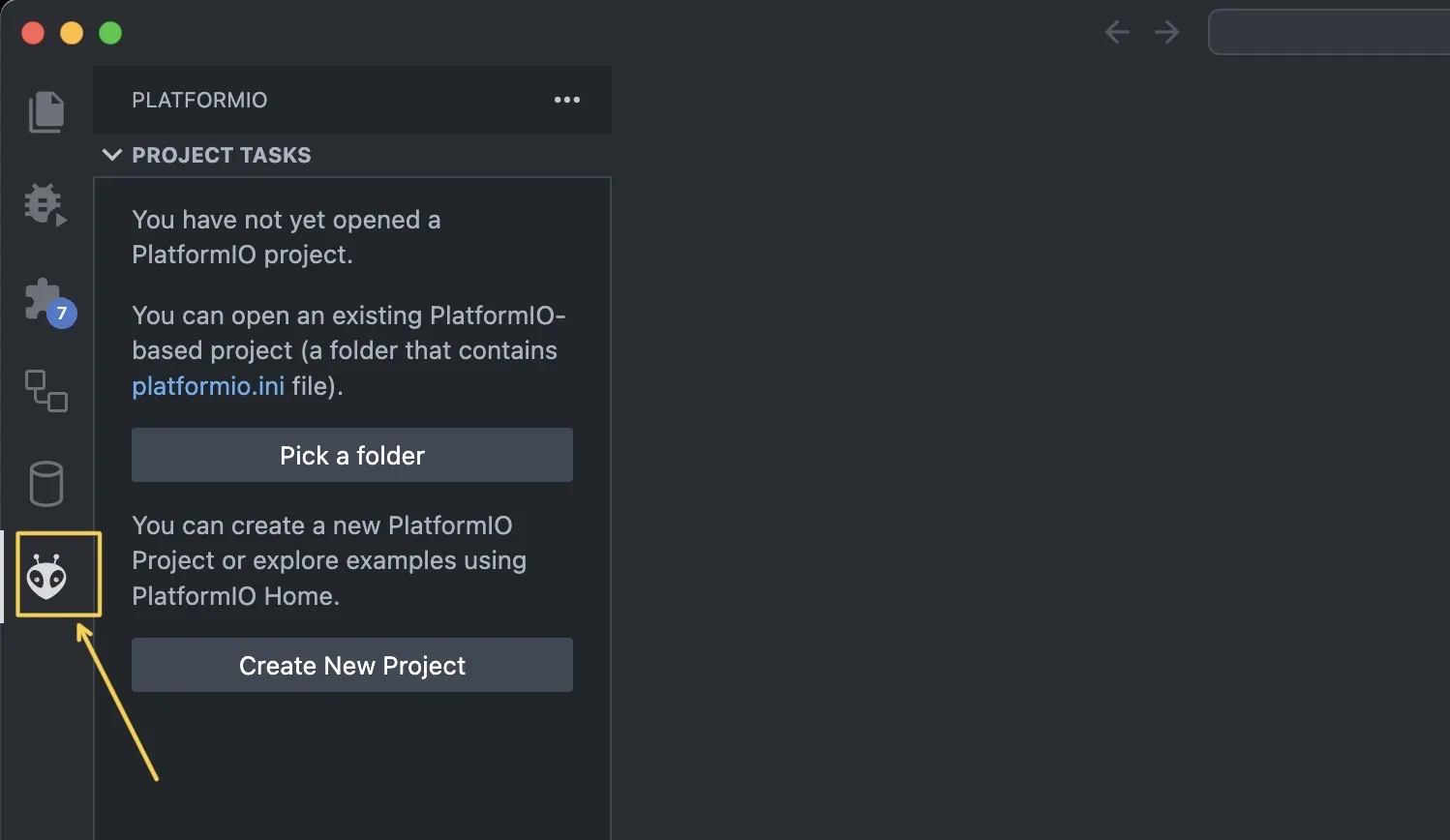
Task: Open PlatformIO panel's three-dot more actions menu
Action: 566,100
